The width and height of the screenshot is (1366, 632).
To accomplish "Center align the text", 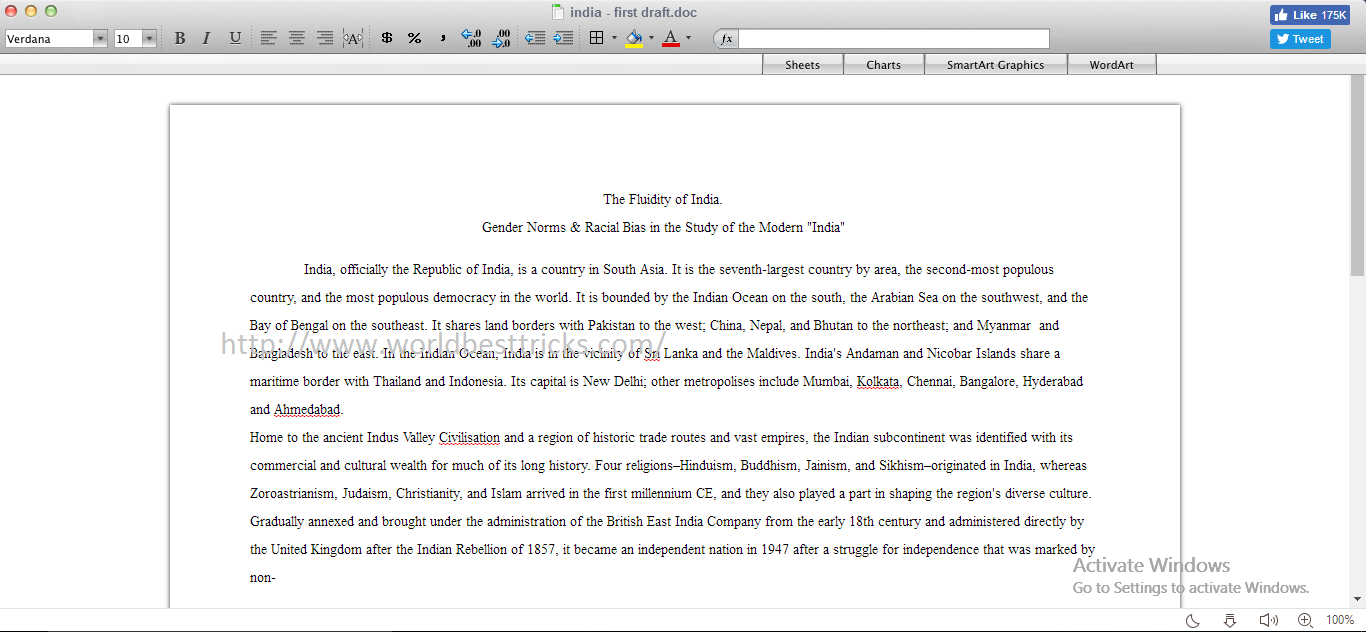I will (x=297, y=38).
